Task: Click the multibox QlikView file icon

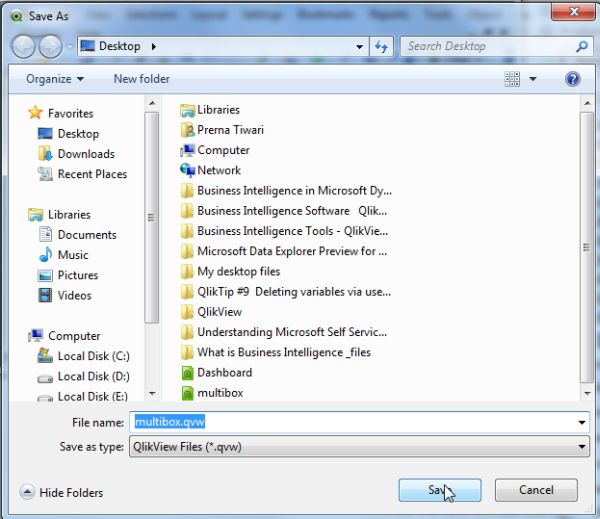Action: pyautogui.click(x=188, y=393)
